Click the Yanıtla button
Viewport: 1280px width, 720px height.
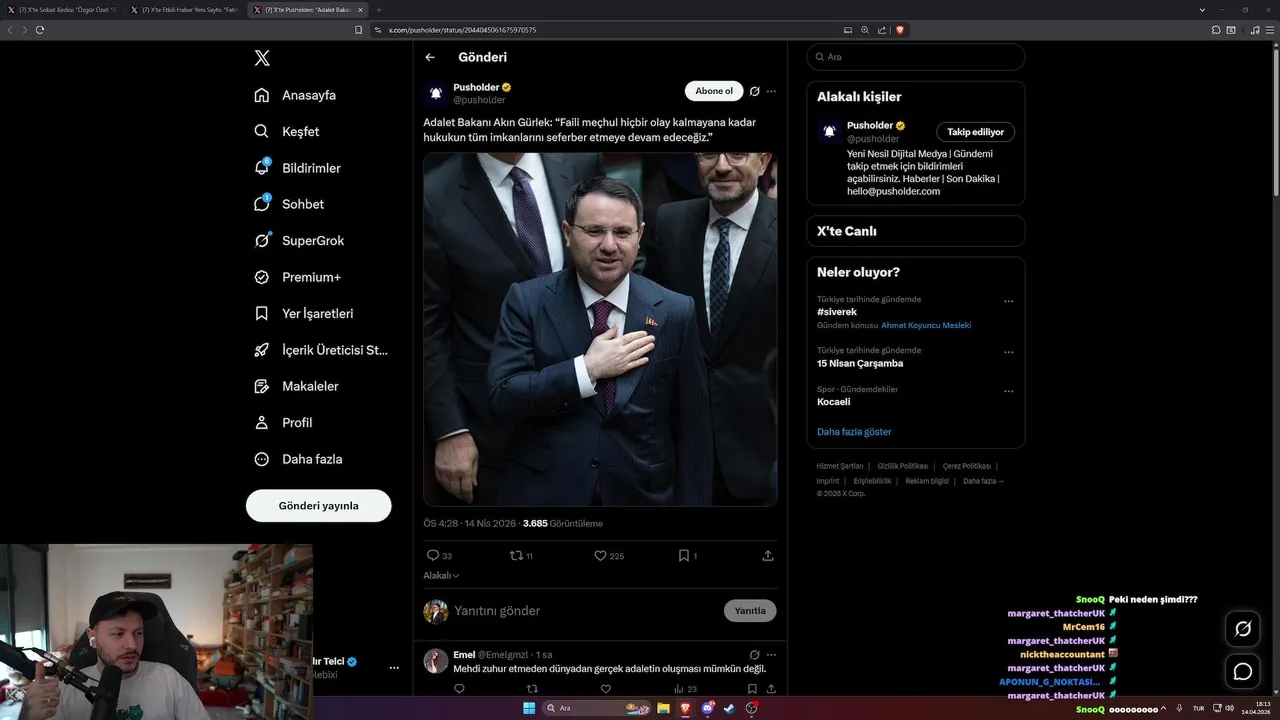750,611
